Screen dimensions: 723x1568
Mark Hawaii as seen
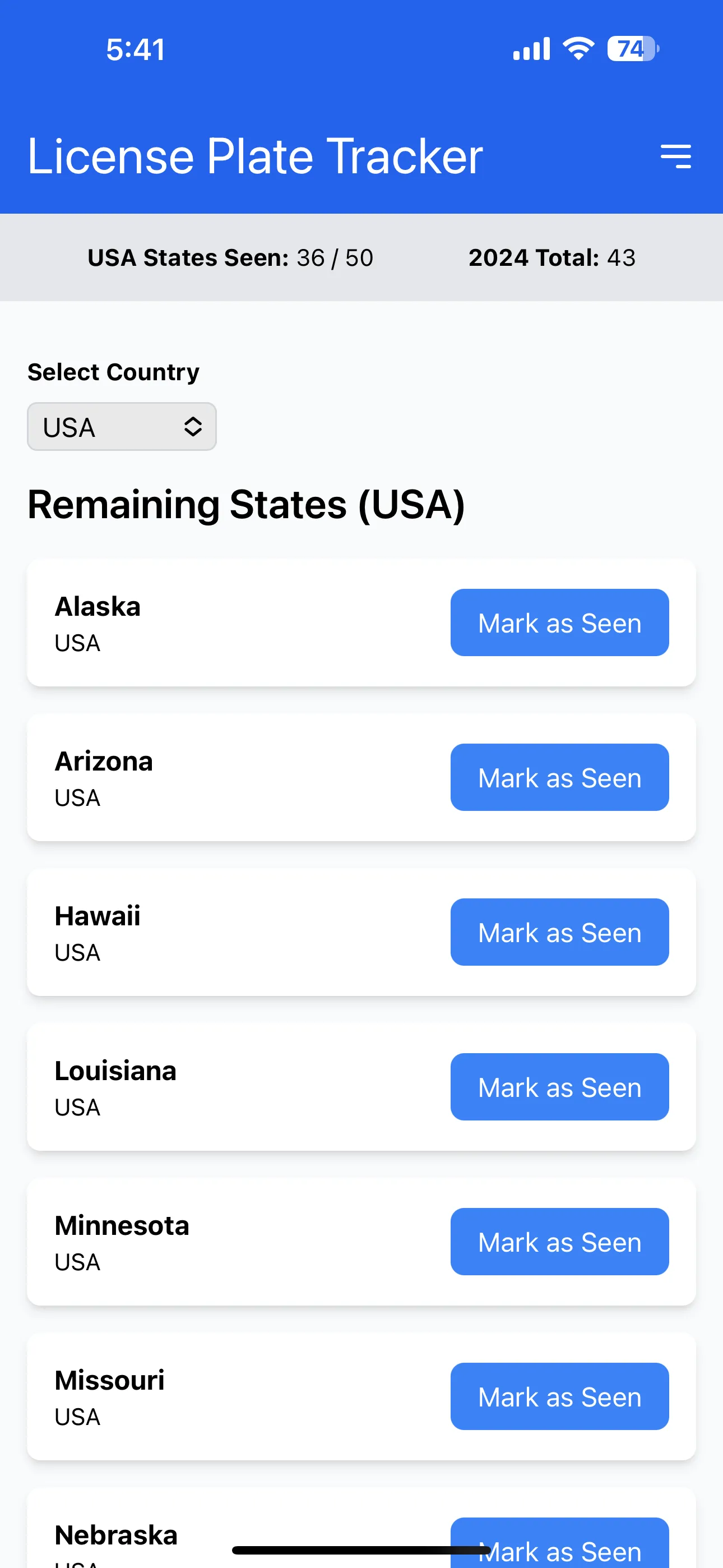pyautogui.click(x=559, y=932)
